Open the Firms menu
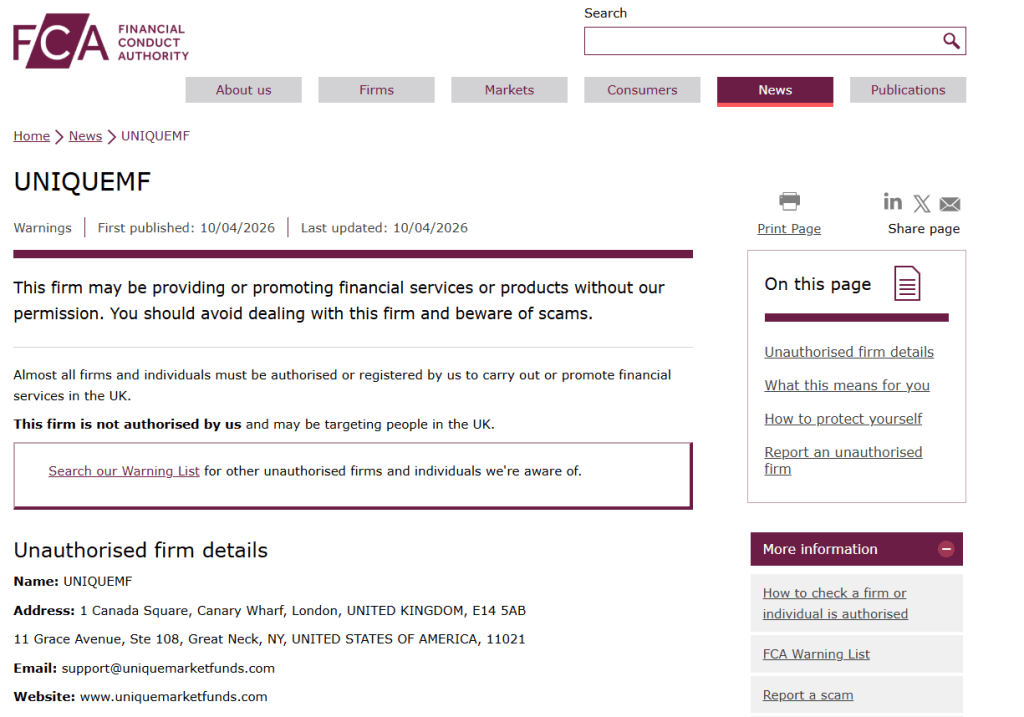 [x=376, y=90]
